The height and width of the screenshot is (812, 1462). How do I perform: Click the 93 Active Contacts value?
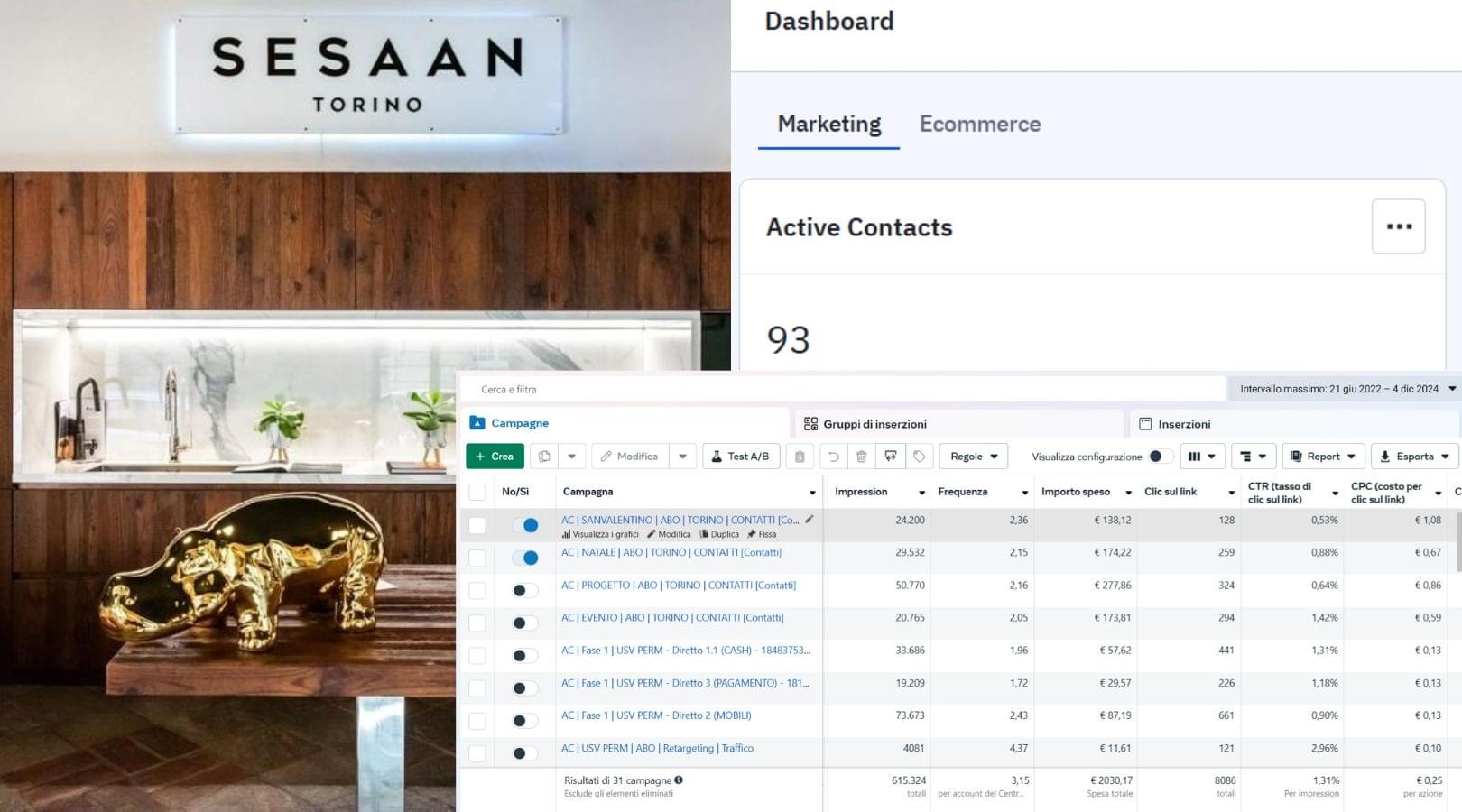pos(789,340)
